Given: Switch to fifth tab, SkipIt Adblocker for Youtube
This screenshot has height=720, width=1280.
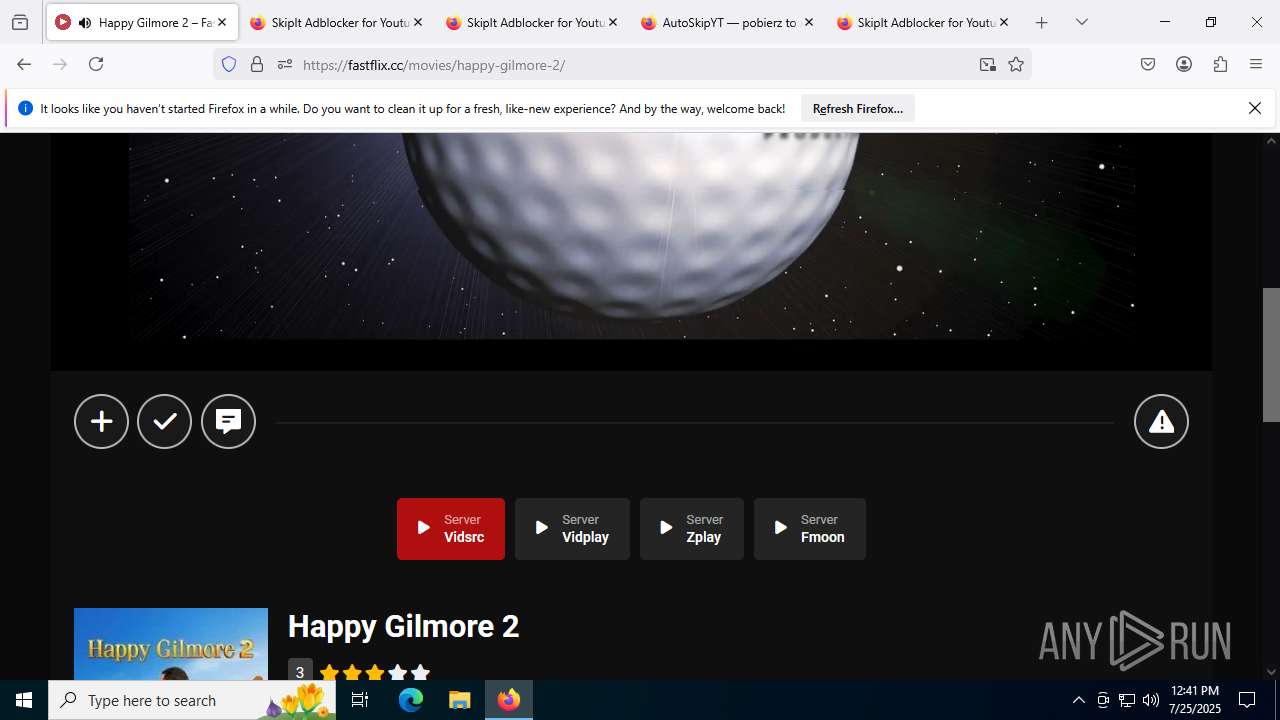Looking at the screenshot, I should click(x=923, y=22).
